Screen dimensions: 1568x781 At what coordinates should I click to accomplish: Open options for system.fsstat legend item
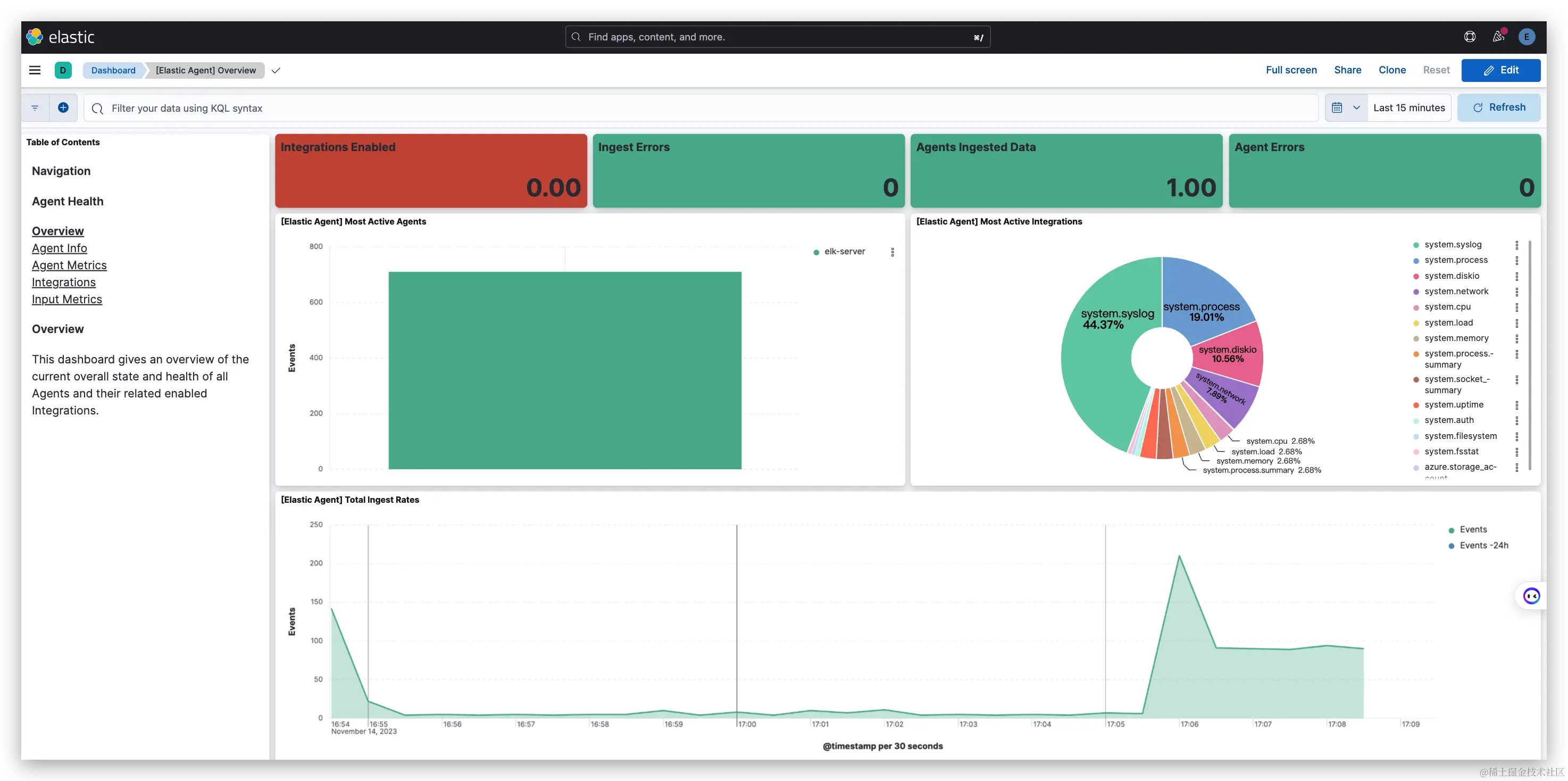[1516, 452]
